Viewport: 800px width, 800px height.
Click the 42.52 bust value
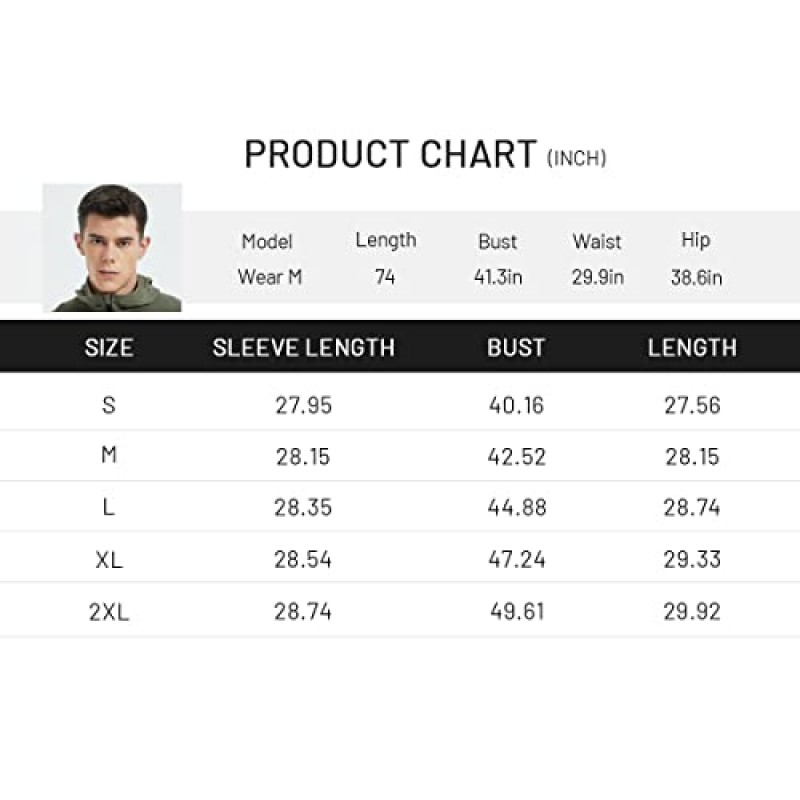click(516, 457)
